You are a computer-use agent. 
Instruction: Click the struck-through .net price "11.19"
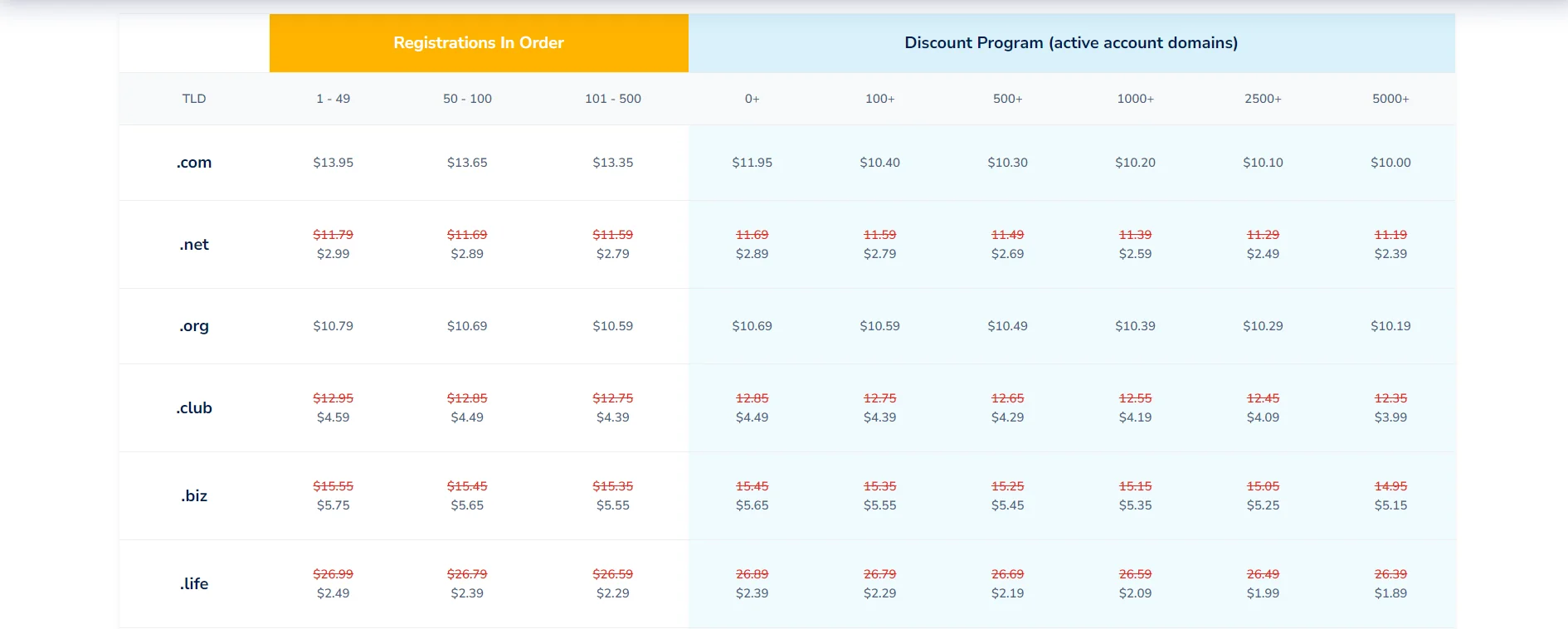[1391, 235]
